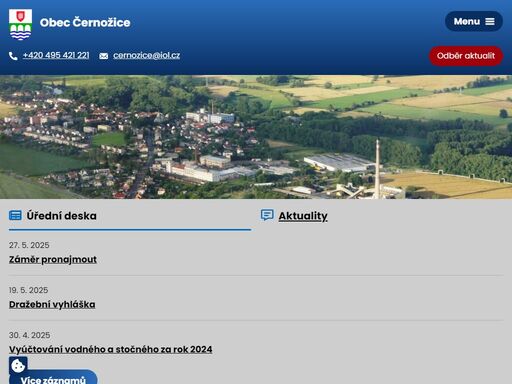The image size is (512, 384).
Task: Open the Obec Černožice home link
Action: click(x=85, y=22)
